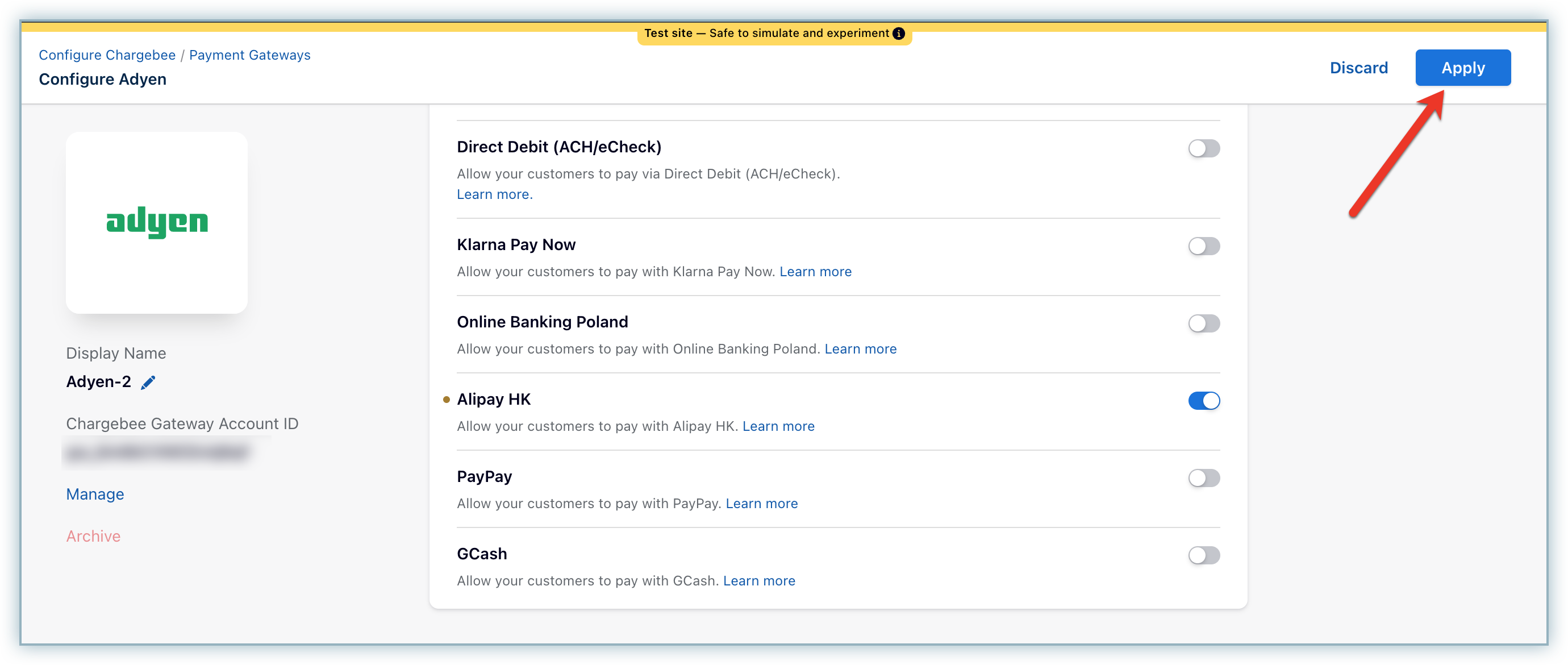Enable Online Banking Poland payments
Viewport: 1568px width, 665px height.
point(1204,323)
